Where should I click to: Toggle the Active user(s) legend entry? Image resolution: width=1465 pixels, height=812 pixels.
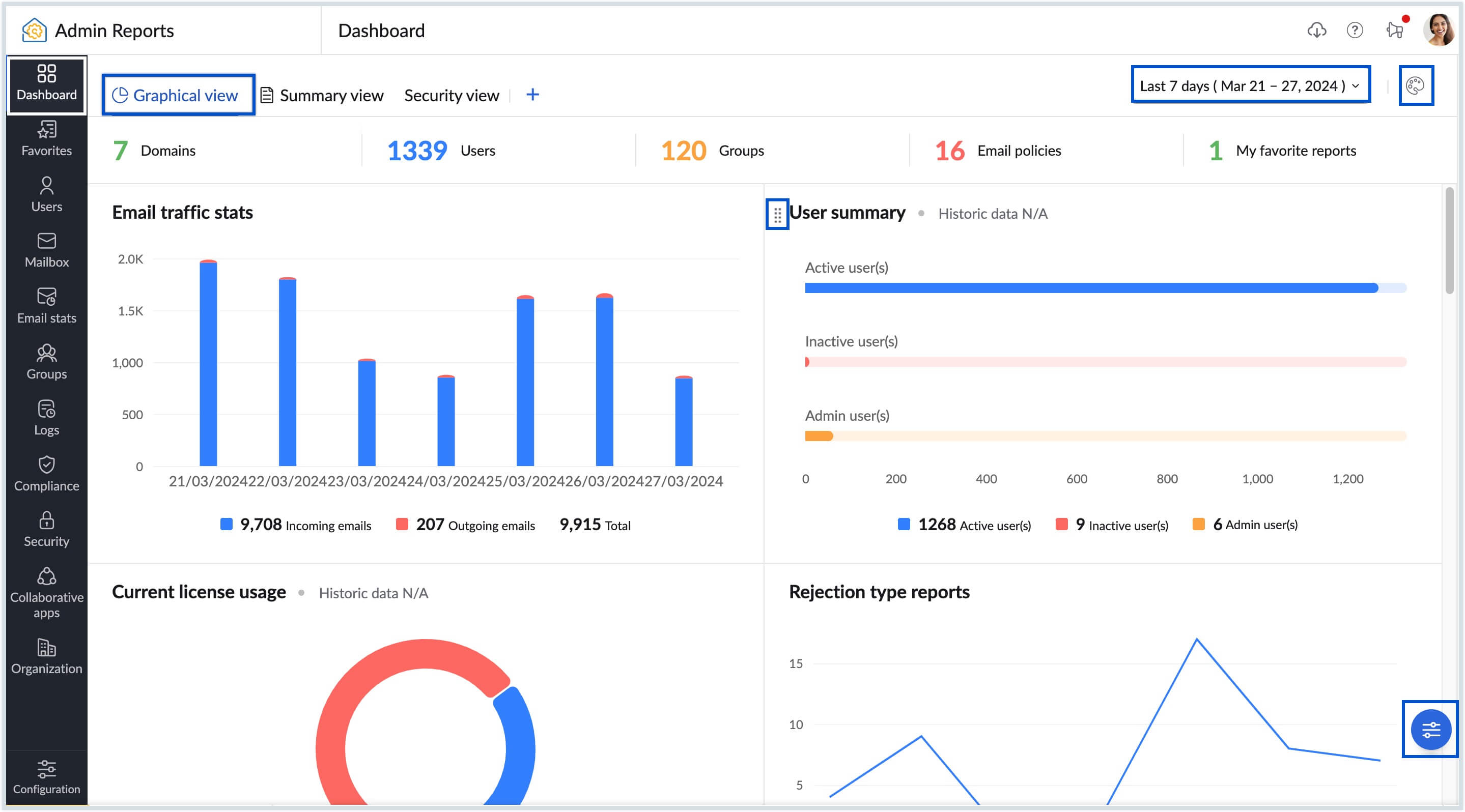click(x=965, y=525)
